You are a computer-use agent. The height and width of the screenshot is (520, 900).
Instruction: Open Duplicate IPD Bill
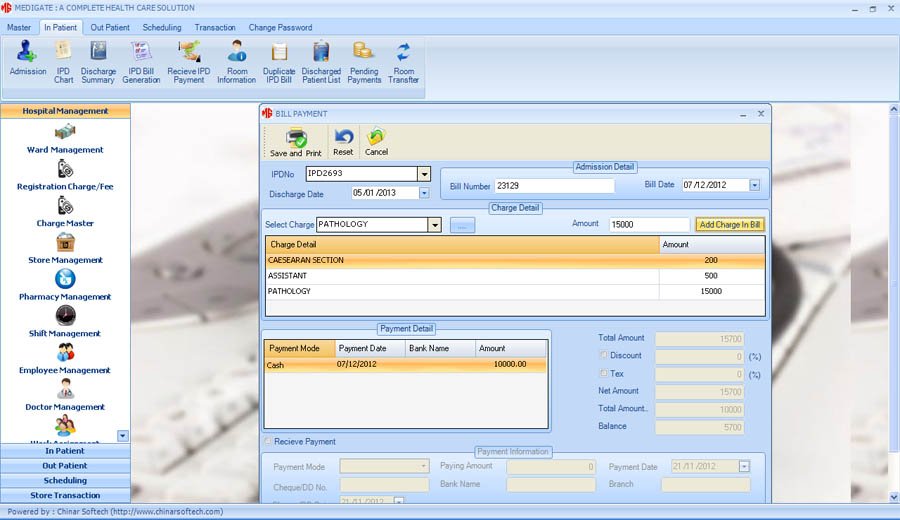279,62
